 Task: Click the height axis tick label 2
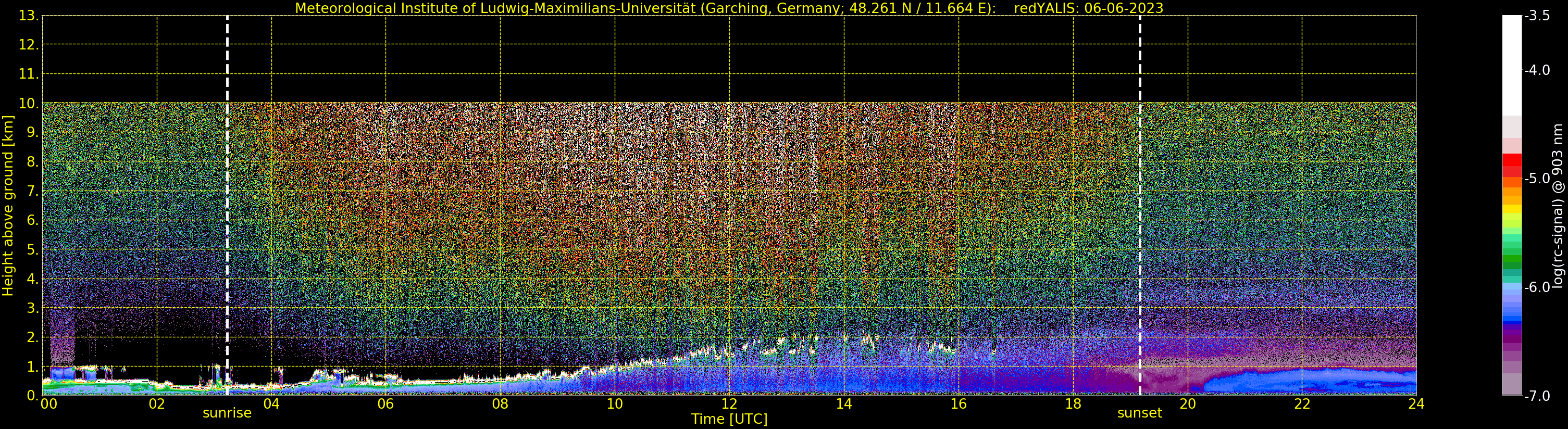(x=32, y=337)
